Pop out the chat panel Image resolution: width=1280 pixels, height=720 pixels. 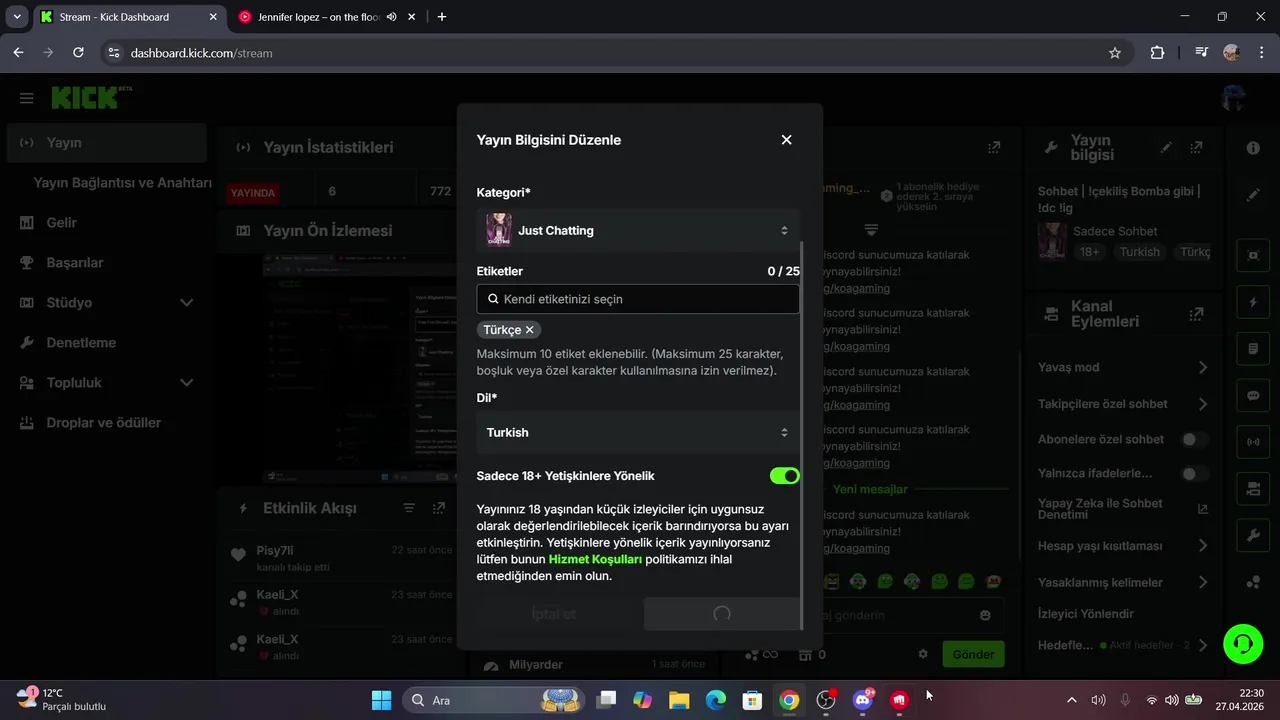(994, 147)
